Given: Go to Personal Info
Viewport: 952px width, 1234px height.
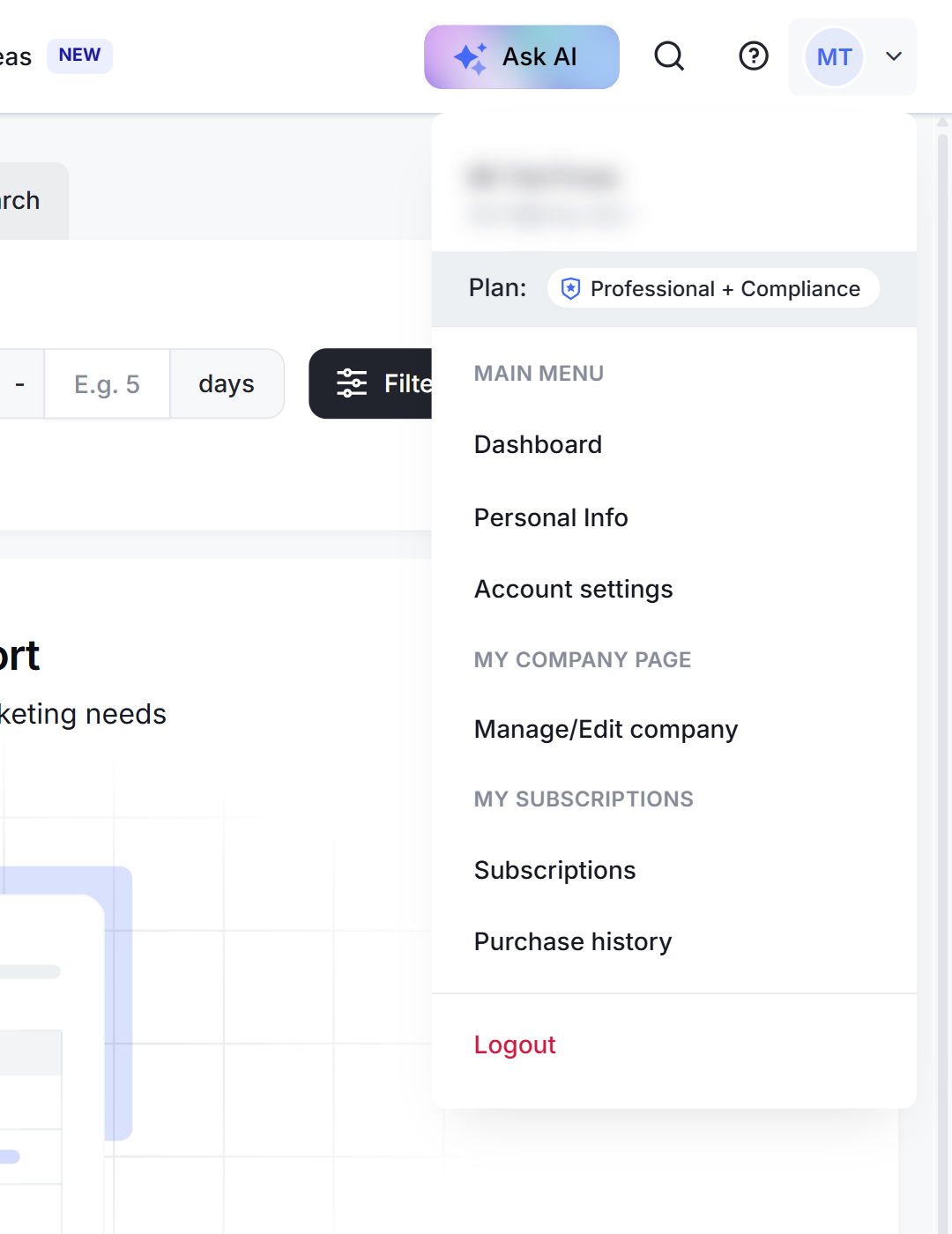Looking at the screenshot, I should point(551,517).
